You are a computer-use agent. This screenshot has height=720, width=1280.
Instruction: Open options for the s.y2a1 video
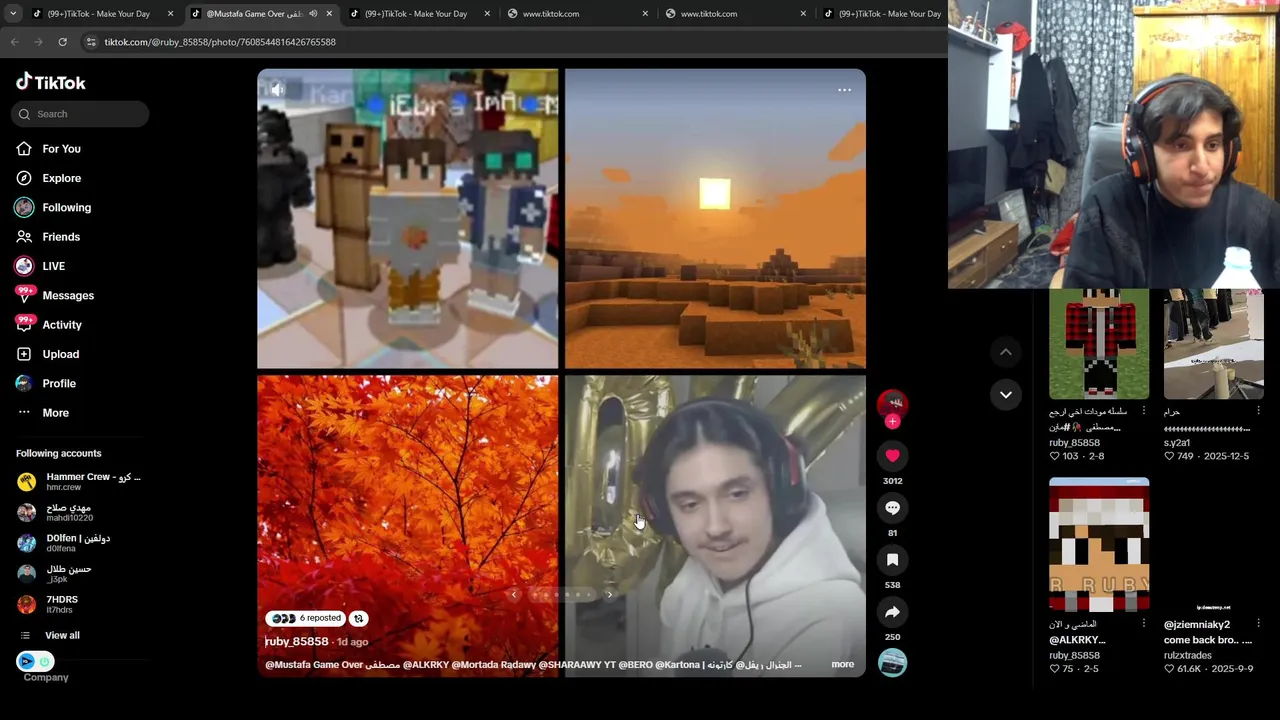(1258, 411)
